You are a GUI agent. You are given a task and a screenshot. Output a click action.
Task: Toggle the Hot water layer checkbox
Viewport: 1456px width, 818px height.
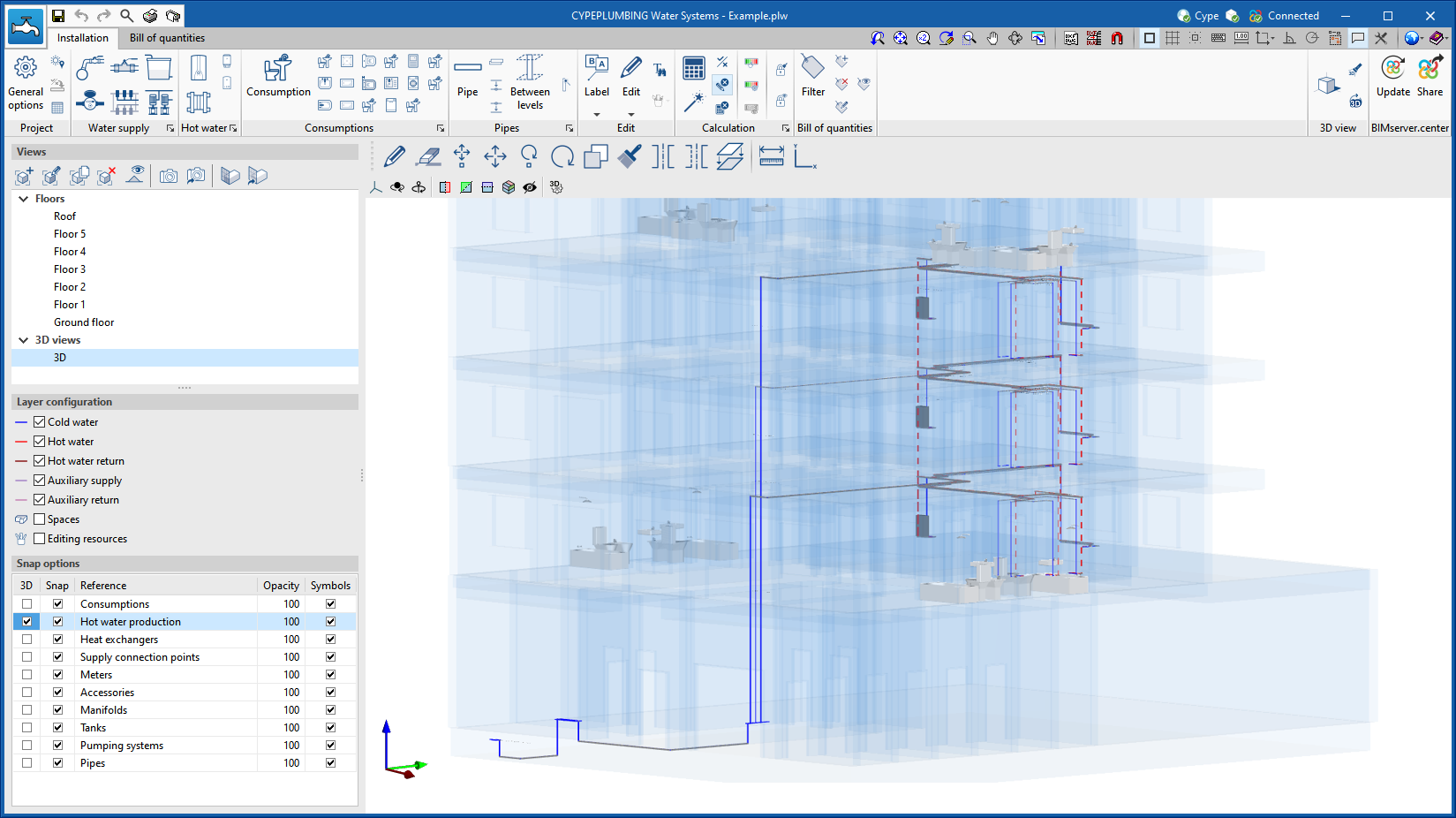(39, 442)
